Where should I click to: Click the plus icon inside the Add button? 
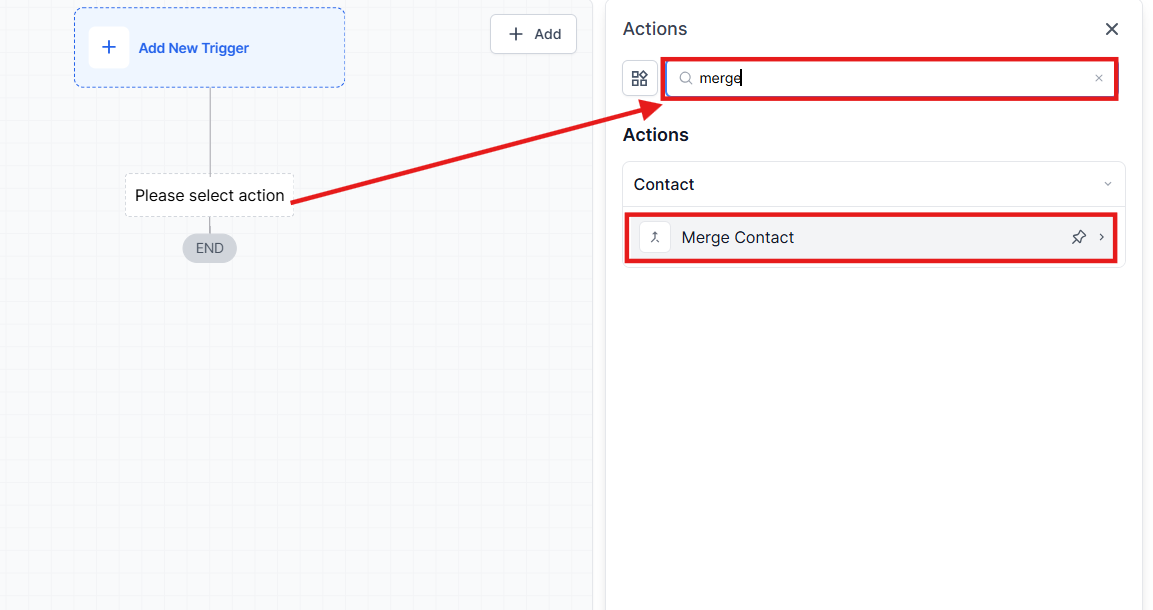pos(516,34)
